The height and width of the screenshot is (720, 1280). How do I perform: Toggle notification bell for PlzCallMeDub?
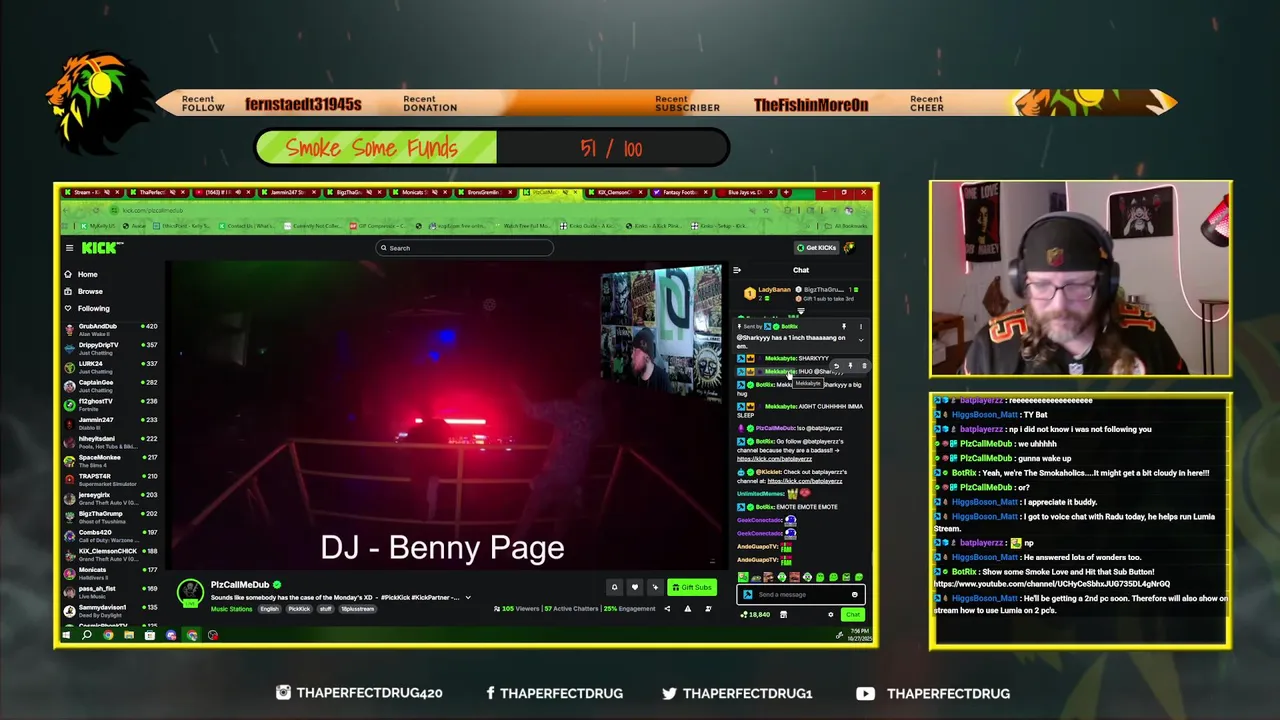[614, 587]
